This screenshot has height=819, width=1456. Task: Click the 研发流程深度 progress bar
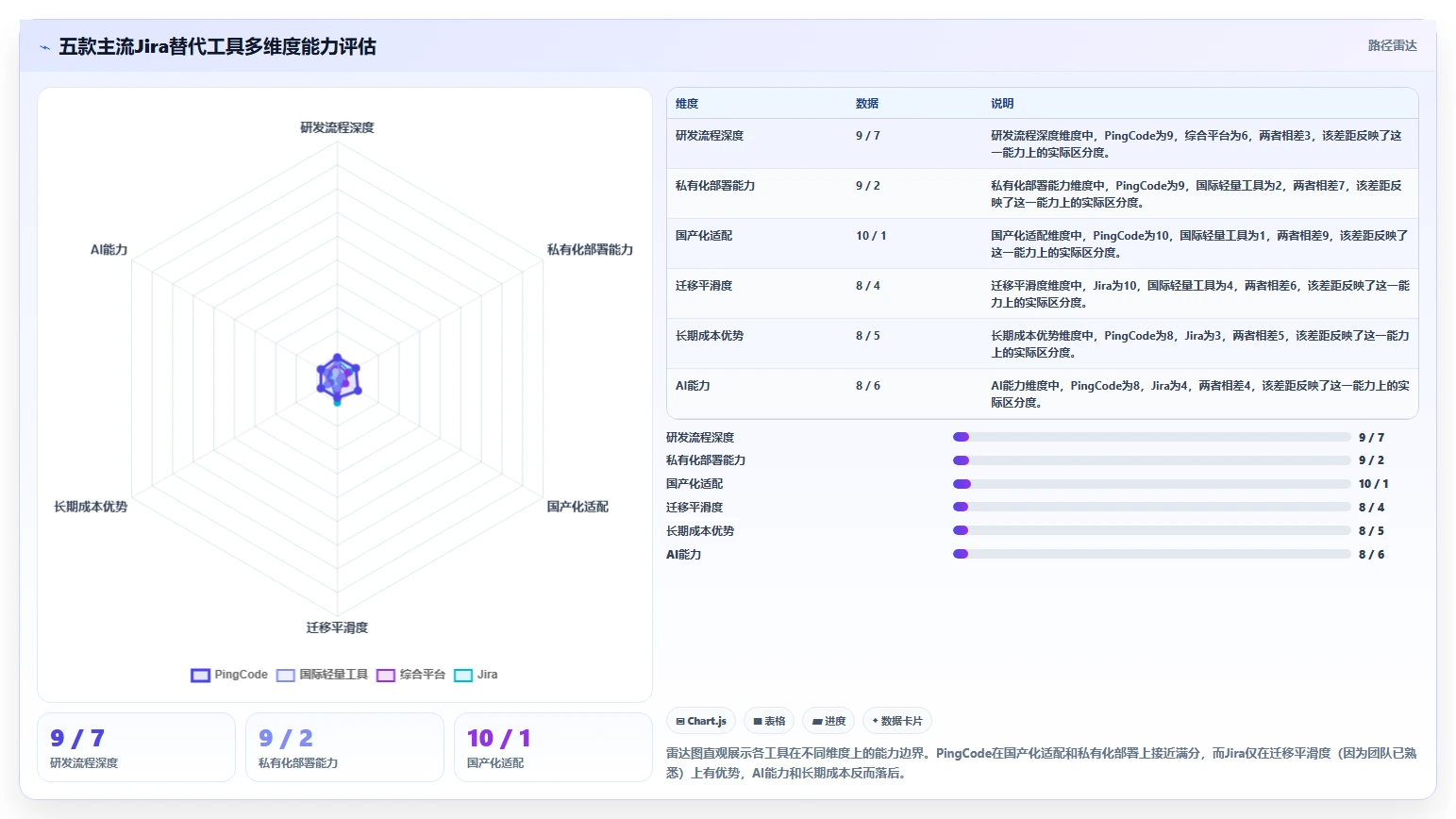point(1152,437)
